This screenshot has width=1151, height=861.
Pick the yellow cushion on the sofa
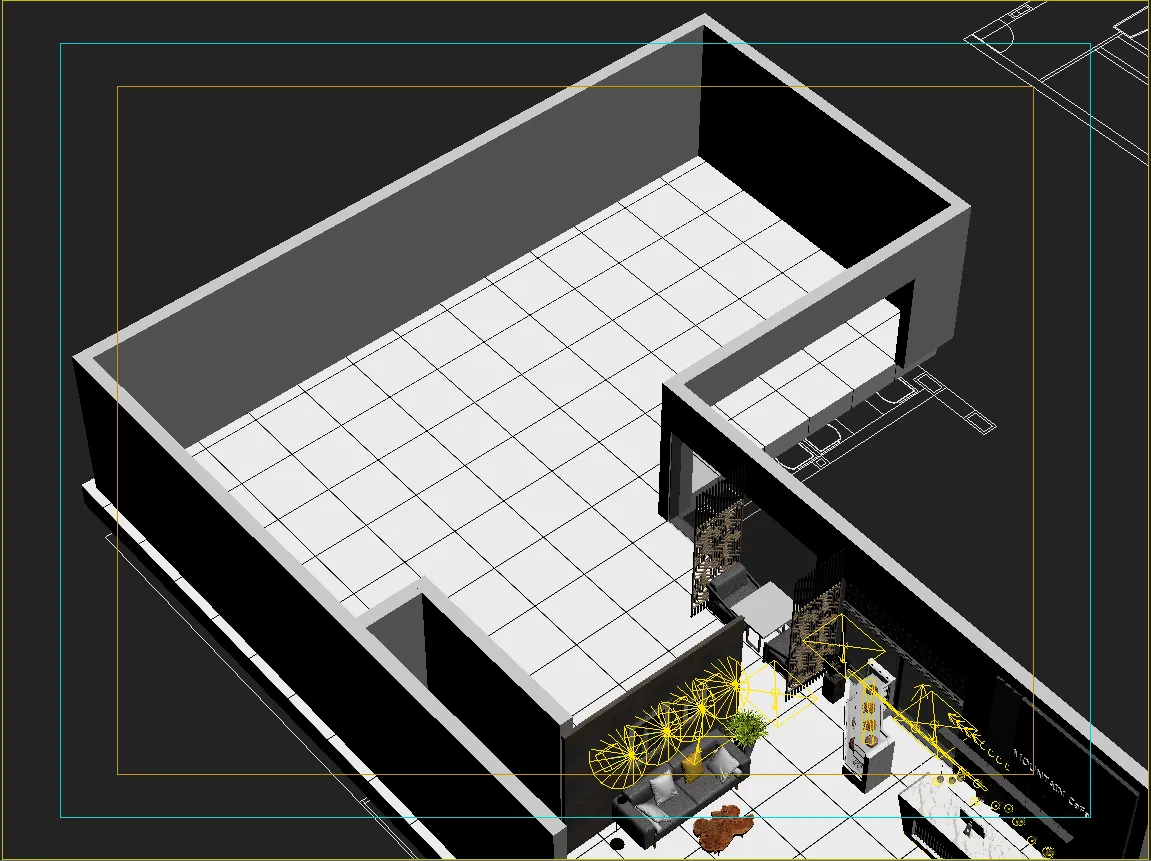point(692,767)
